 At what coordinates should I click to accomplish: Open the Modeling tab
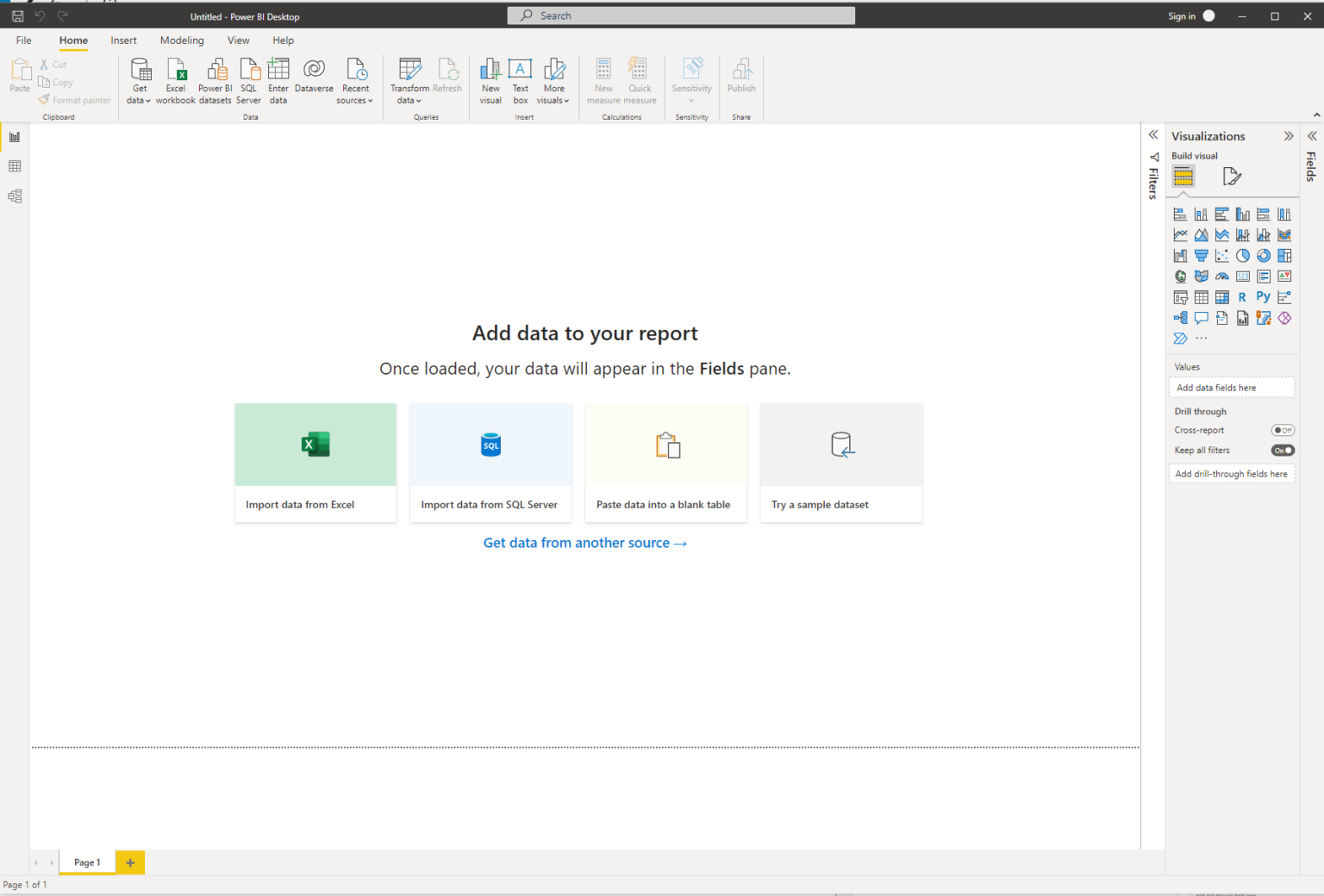[181, 40]
